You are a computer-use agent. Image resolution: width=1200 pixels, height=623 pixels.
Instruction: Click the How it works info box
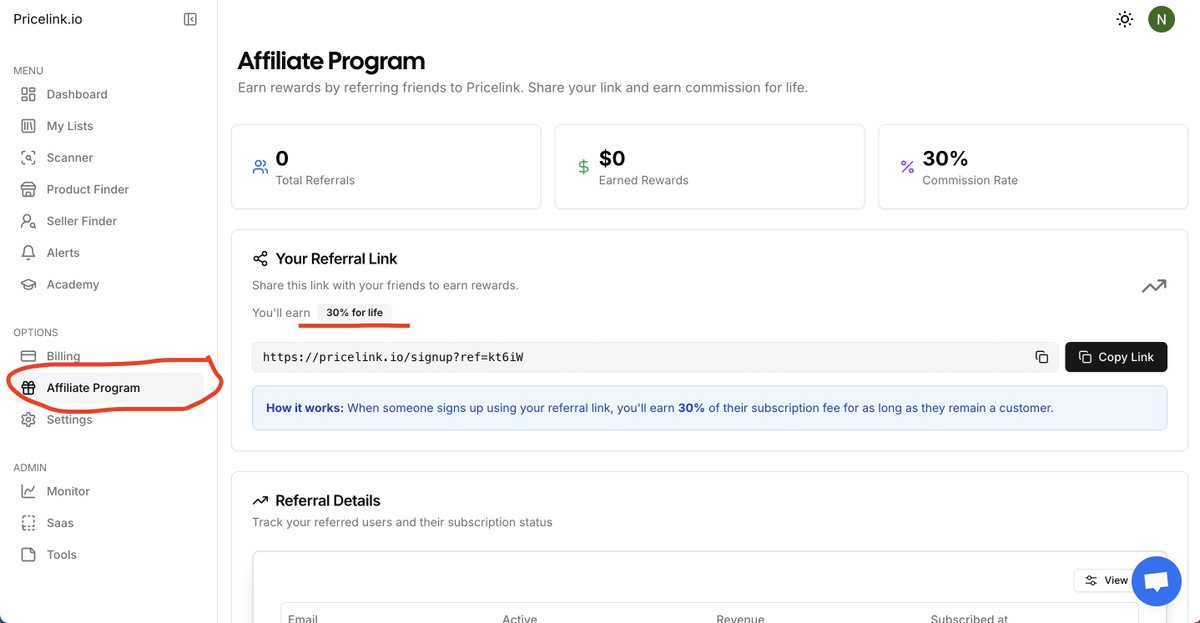click(709, 408)
